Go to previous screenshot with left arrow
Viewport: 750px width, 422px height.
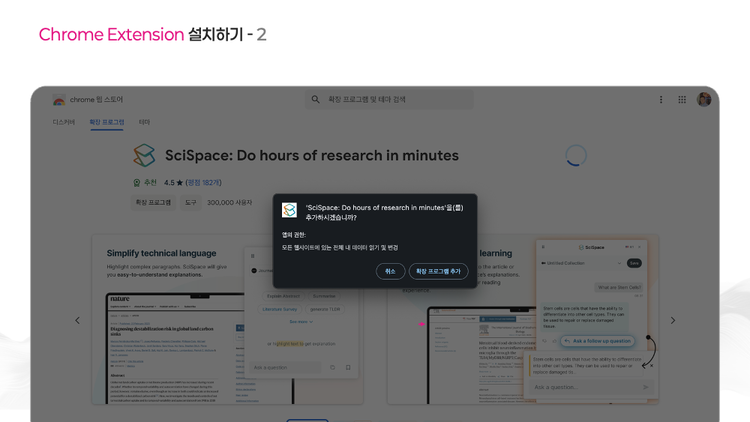(x=77, y=321)
